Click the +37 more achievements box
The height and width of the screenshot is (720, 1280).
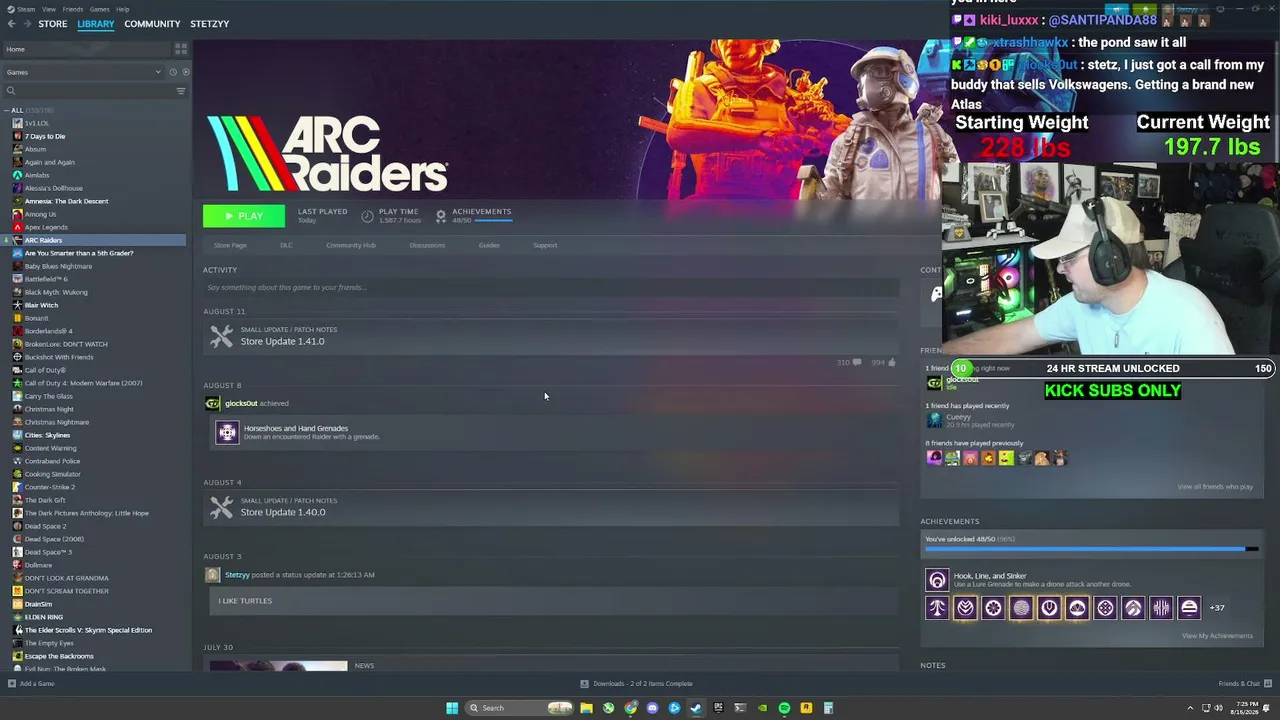[x=1217, y=608]
